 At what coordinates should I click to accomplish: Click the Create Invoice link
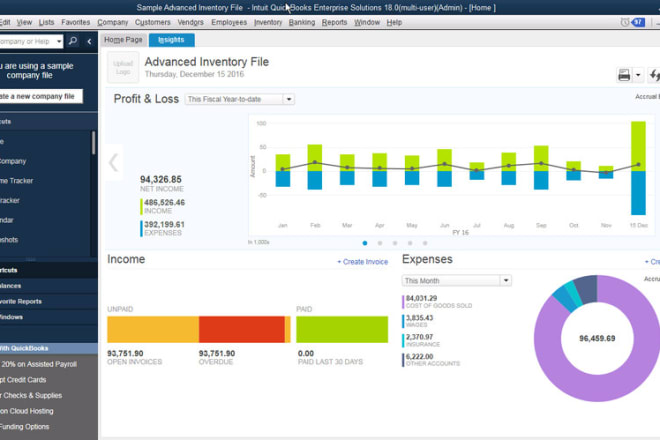click(x=362, y=262)
